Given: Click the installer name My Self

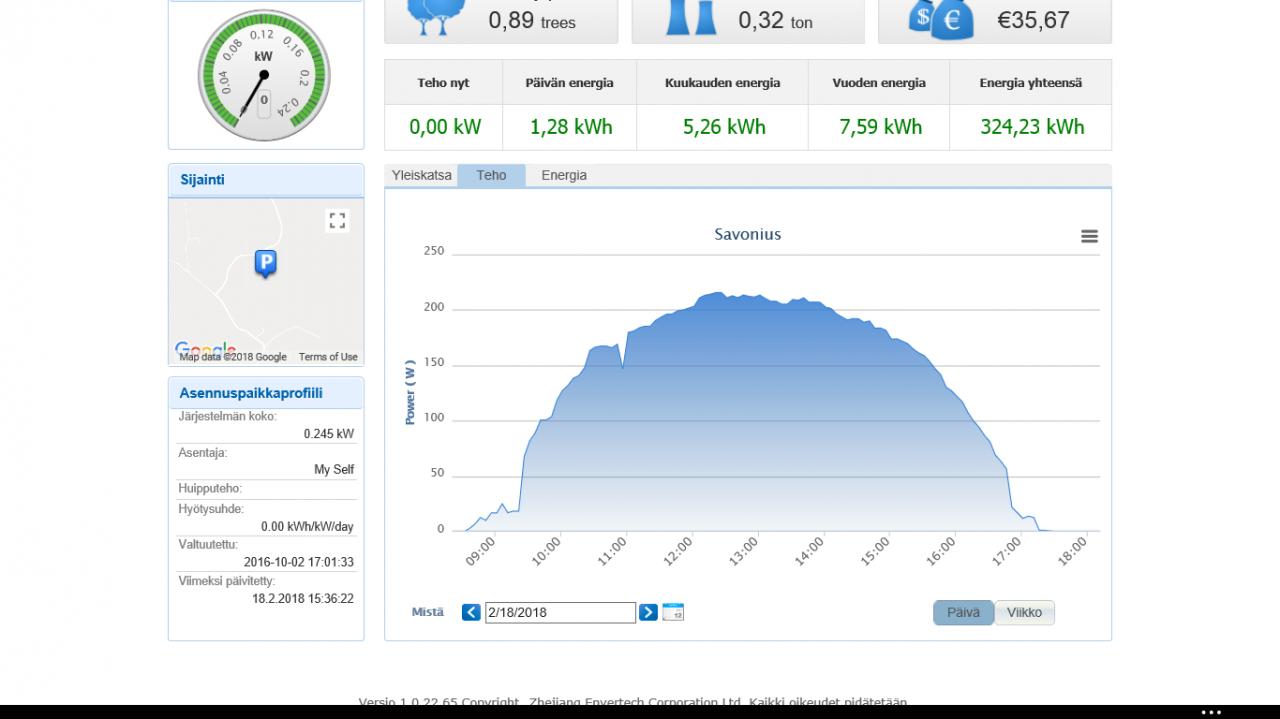Looking at the screenshot, I should pos(334,470).
